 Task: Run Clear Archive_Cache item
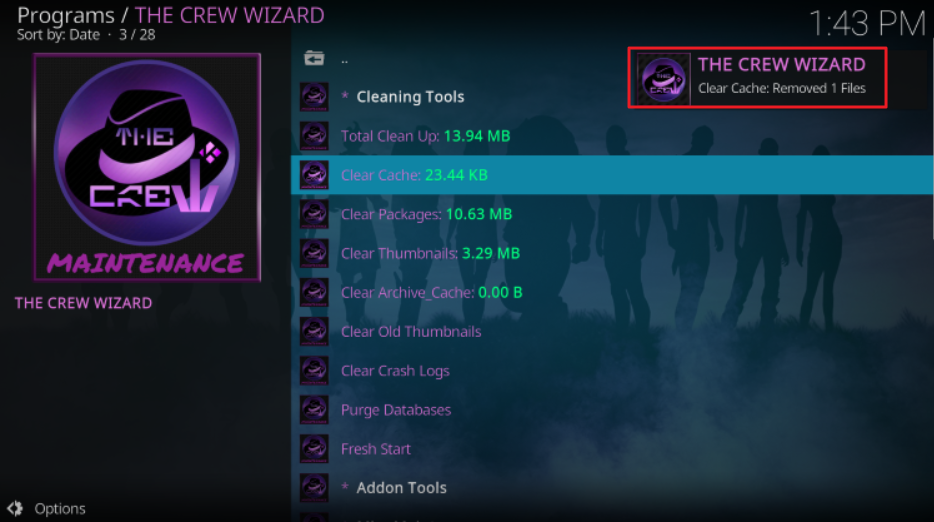[612, 293]
